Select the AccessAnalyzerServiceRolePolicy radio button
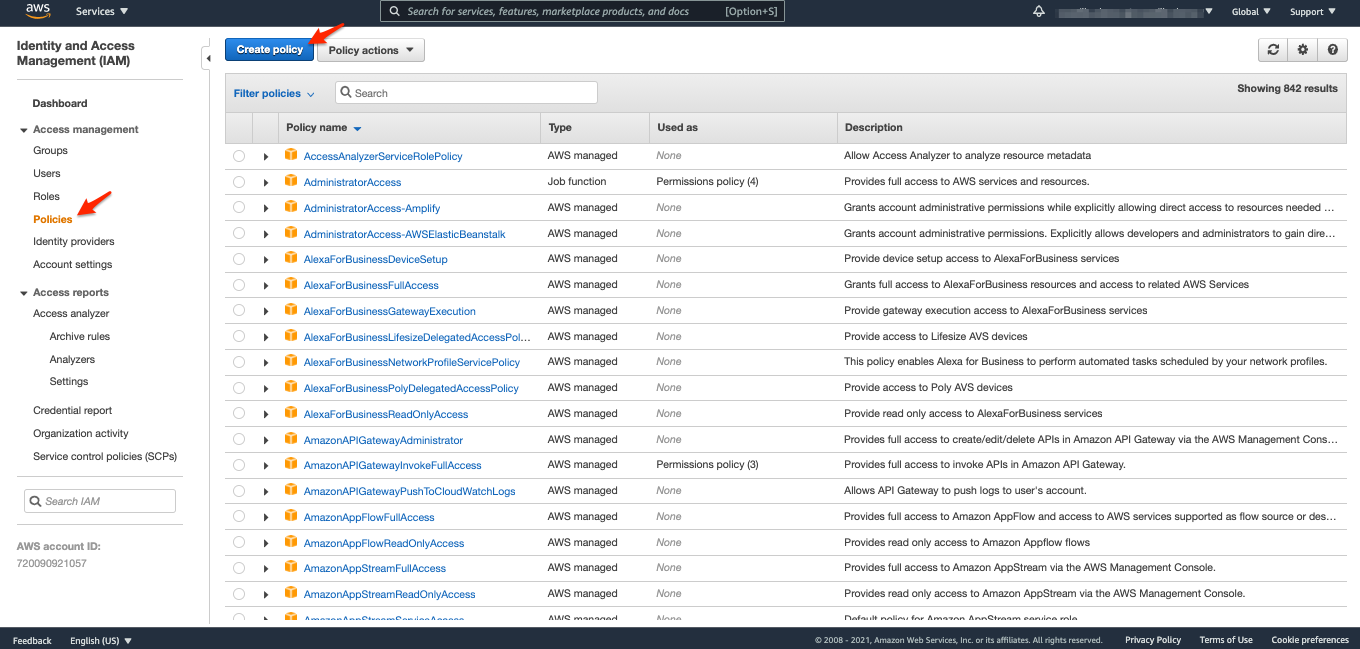Image resolution: width=1360 pixels, height=649 pixels. 239,156
